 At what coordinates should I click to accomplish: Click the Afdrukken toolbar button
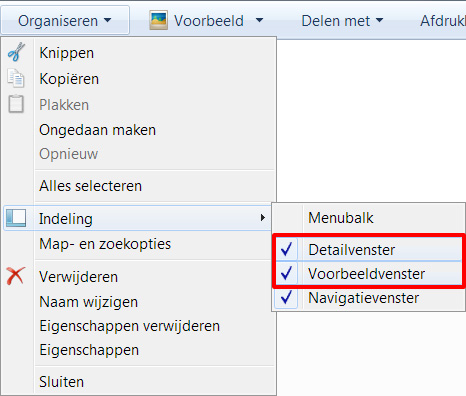click(443, 21)
